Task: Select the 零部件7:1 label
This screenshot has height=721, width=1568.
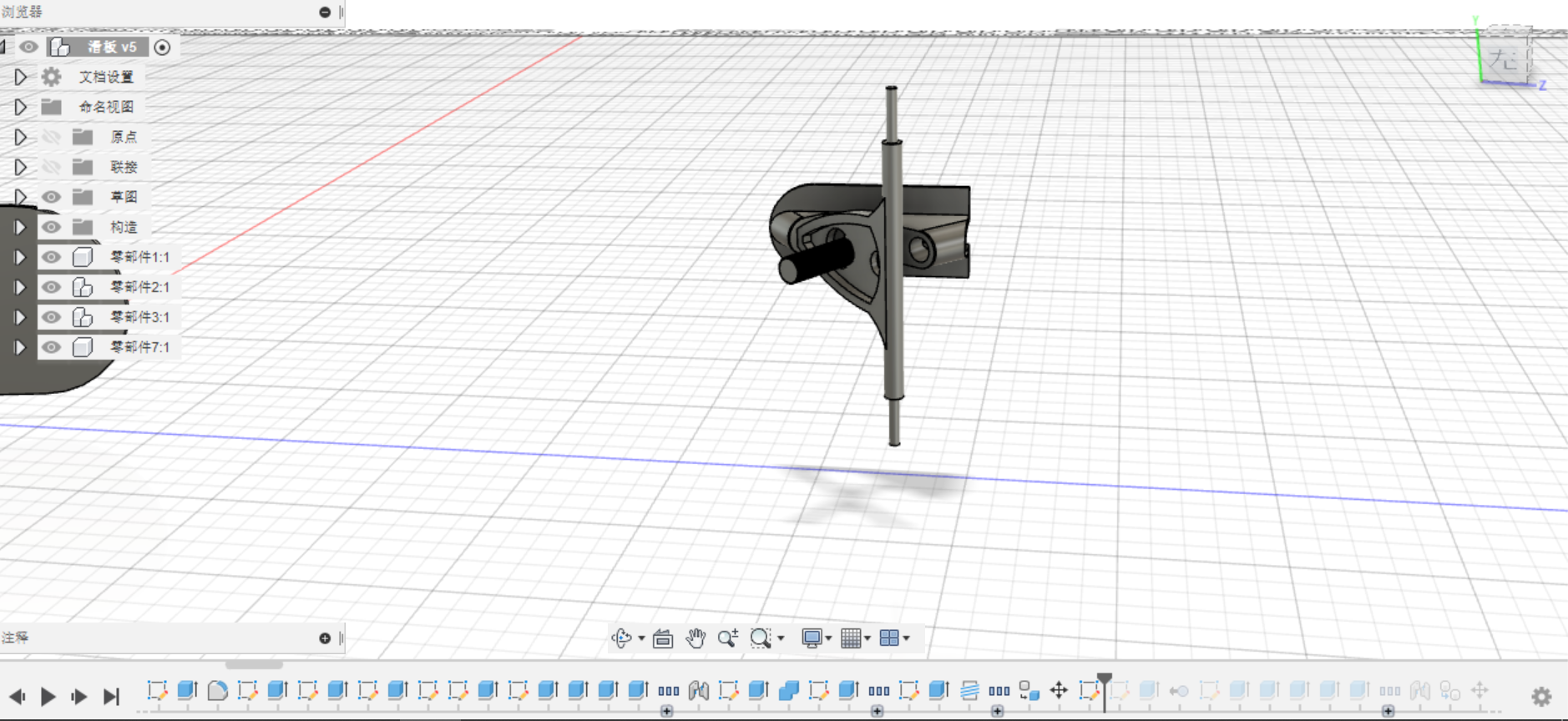Action: click(x=139, y=347)
